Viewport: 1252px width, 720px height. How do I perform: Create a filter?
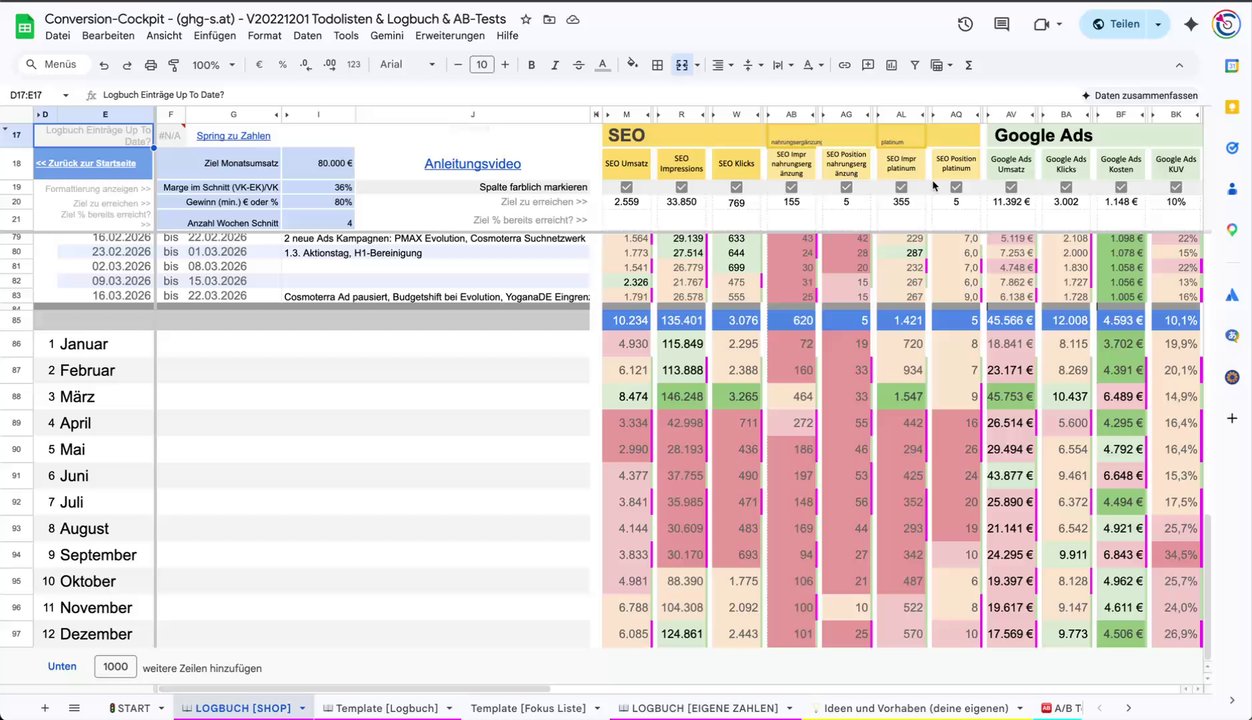tap(914, 65)
